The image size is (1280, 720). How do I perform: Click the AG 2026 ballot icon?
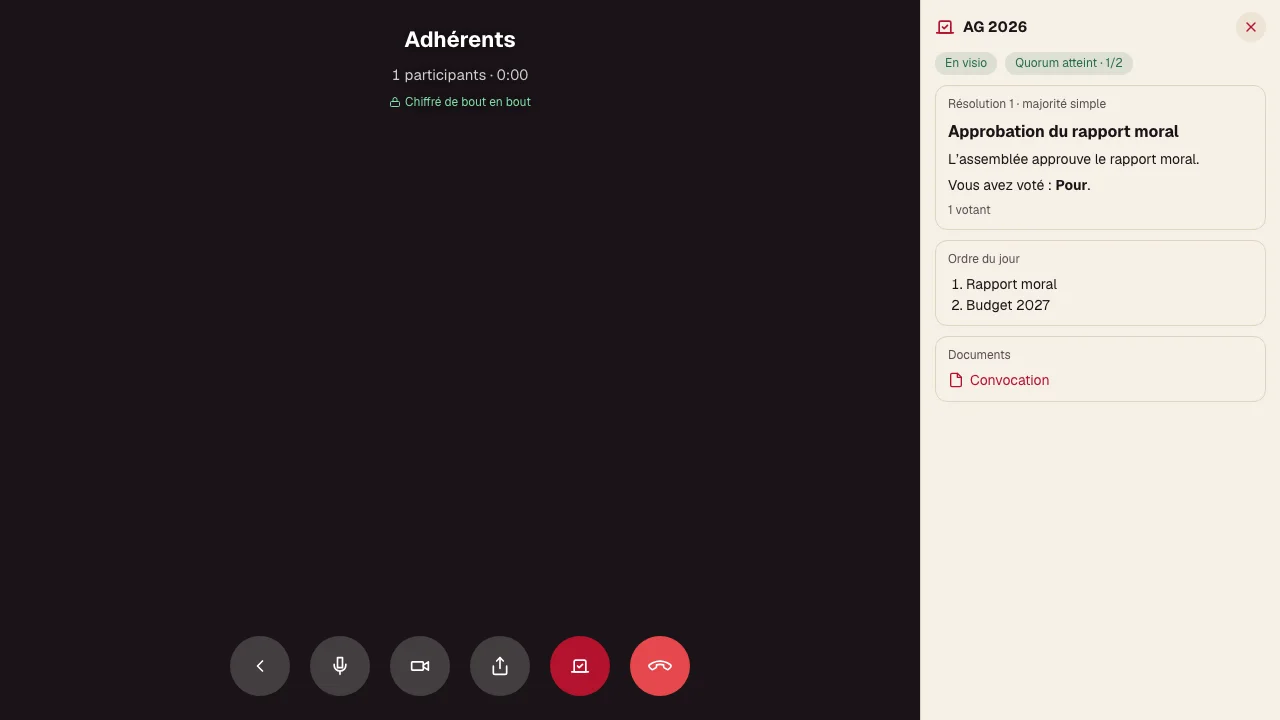pos(945,27)
